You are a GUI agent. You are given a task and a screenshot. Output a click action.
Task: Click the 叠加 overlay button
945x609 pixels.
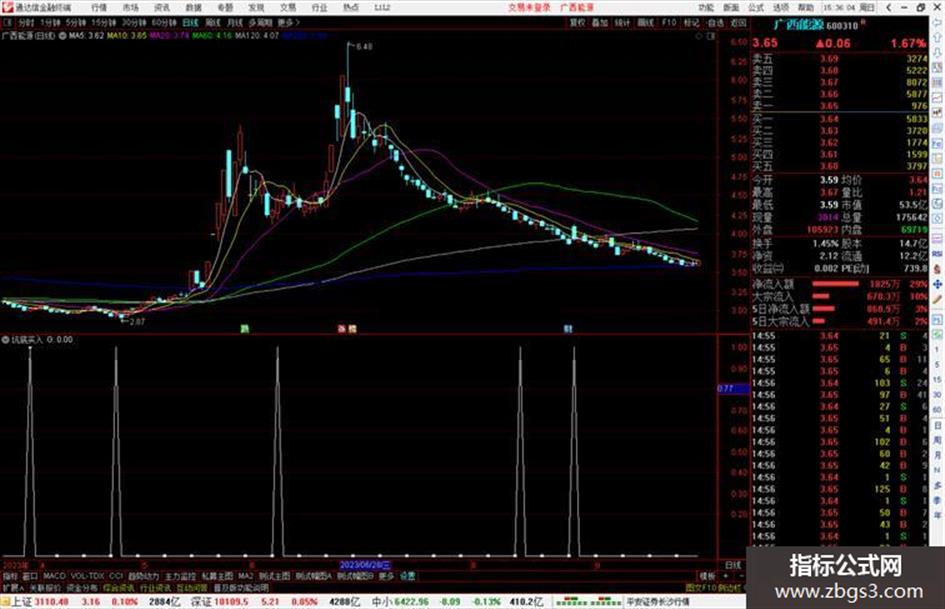point(600,22)
